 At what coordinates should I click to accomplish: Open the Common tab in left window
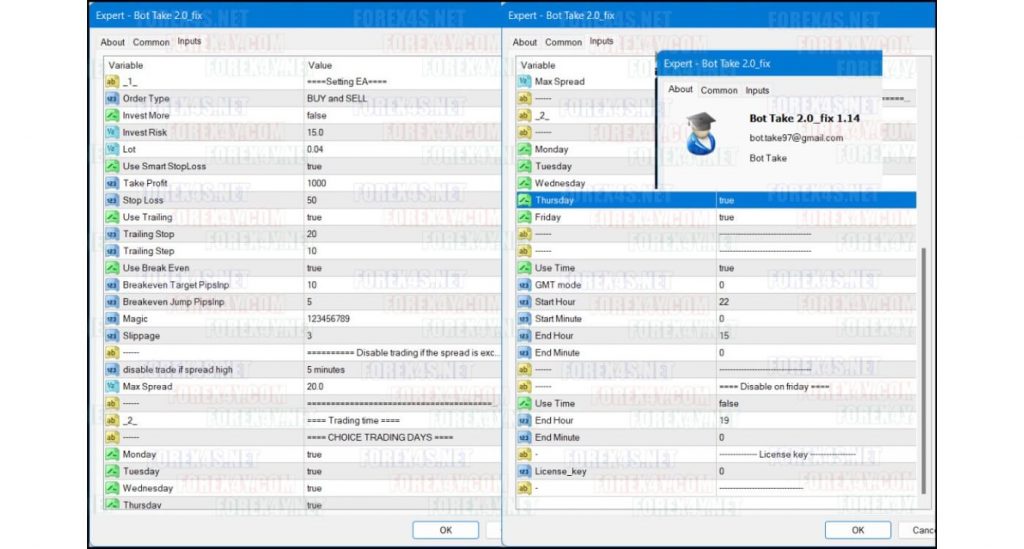pyautogui.click(x=151, y=42)
